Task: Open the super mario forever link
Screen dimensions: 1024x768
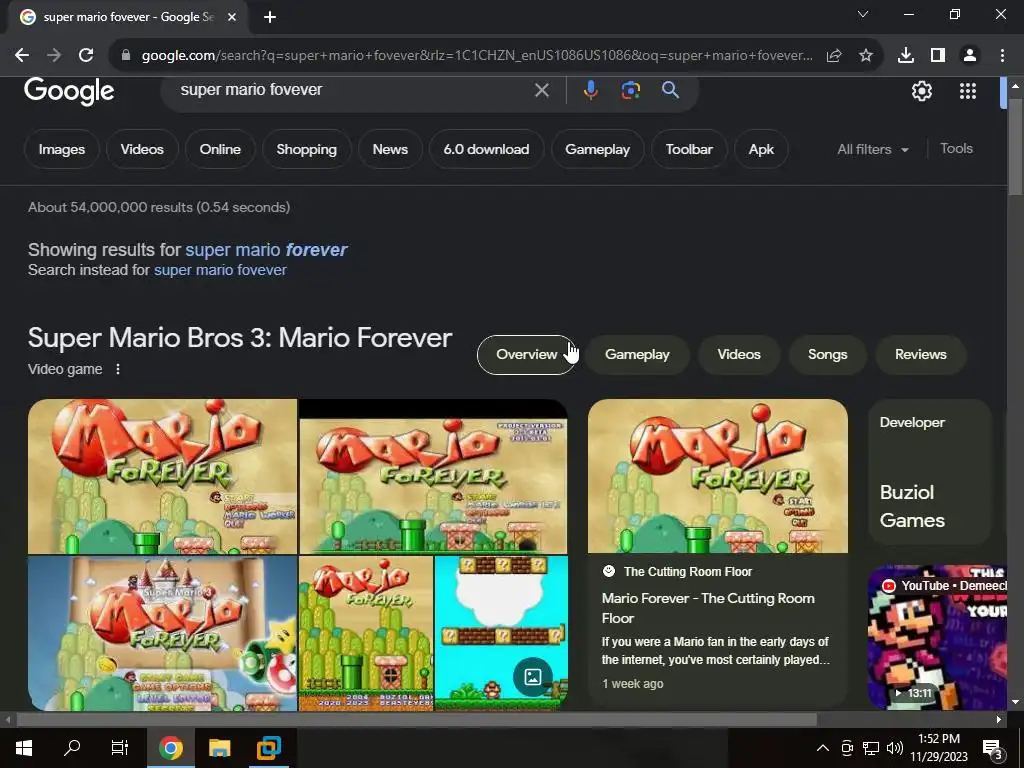Action: click(266, 249)
